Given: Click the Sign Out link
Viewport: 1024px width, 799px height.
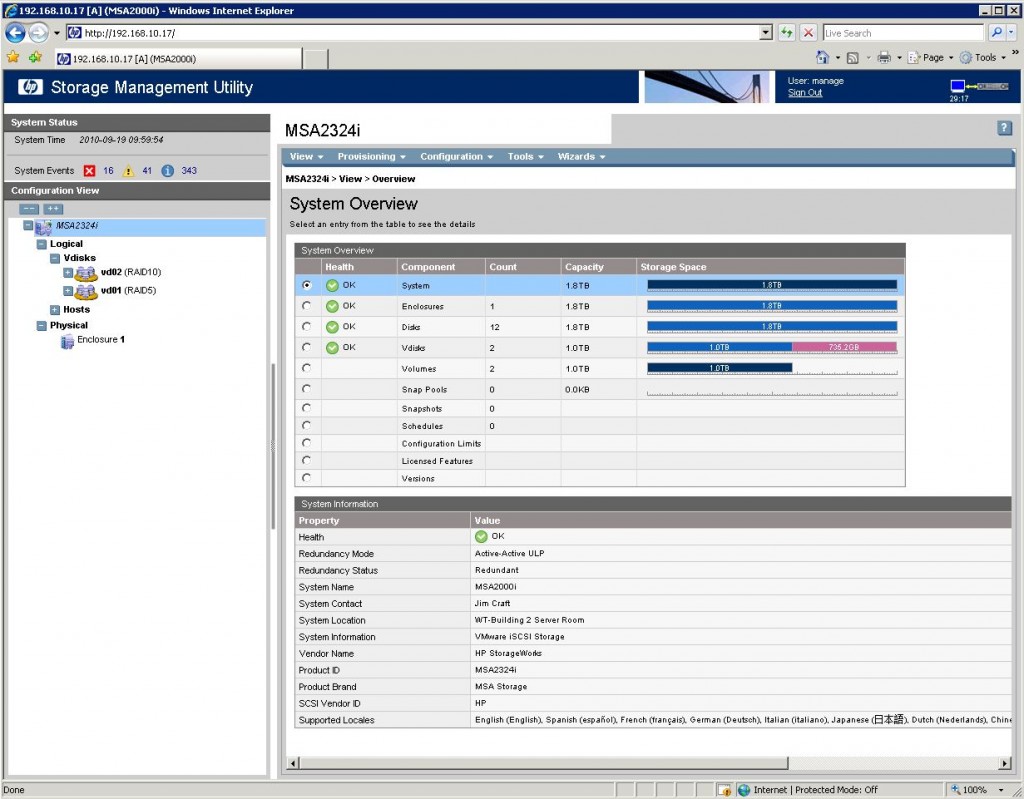Looking at the screenshot, I should tap(804, 93).
